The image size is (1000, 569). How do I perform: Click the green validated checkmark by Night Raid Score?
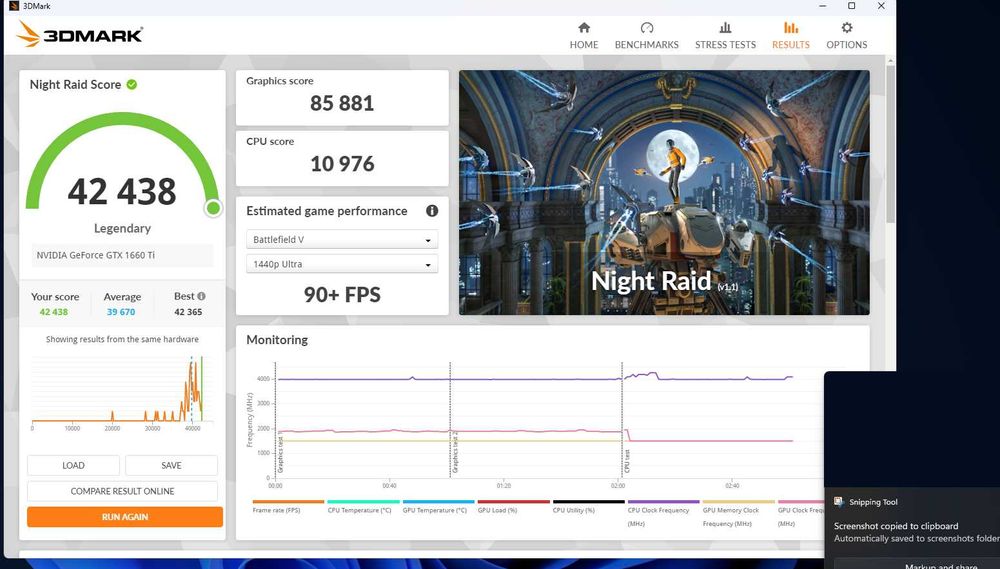click(132, 85)
